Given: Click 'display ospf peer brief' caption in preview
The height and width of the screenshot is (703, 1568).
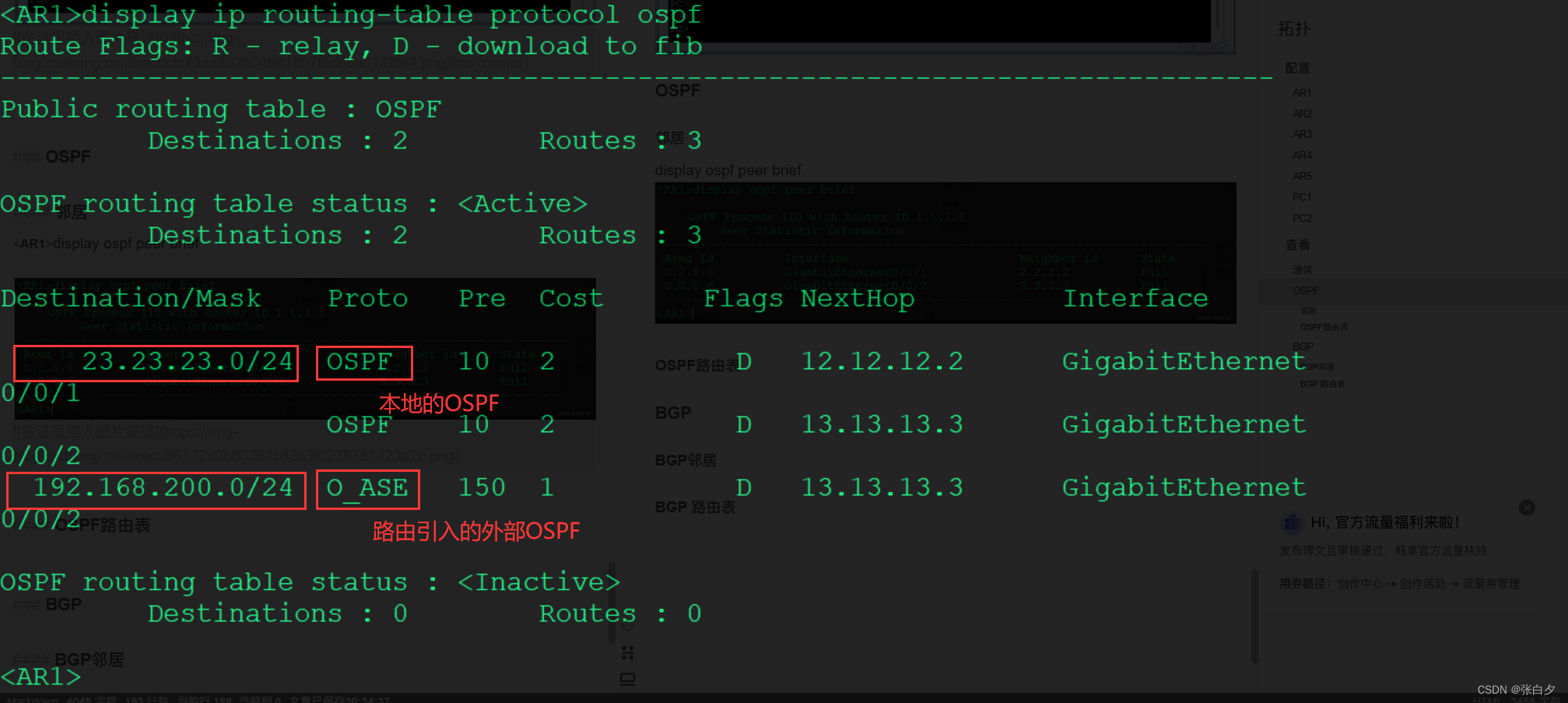Looking at the screenshot, I should pos(728,170).
